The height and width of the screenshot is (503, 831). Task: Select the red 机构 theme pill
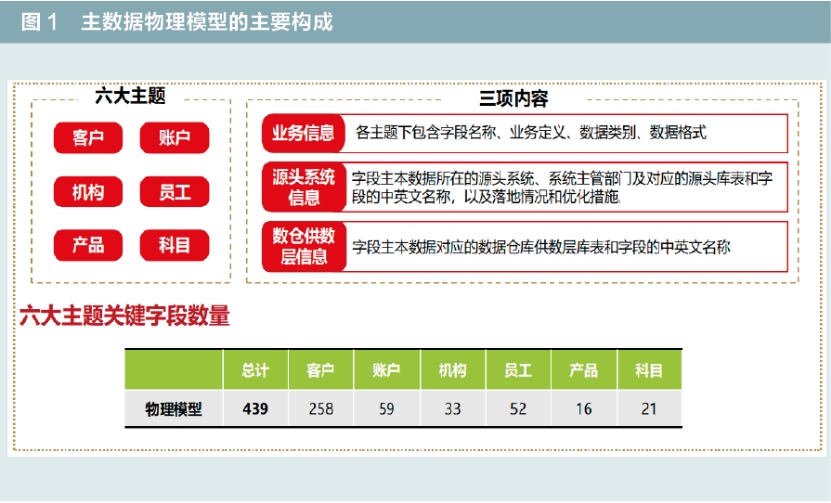tap(88, 191)
